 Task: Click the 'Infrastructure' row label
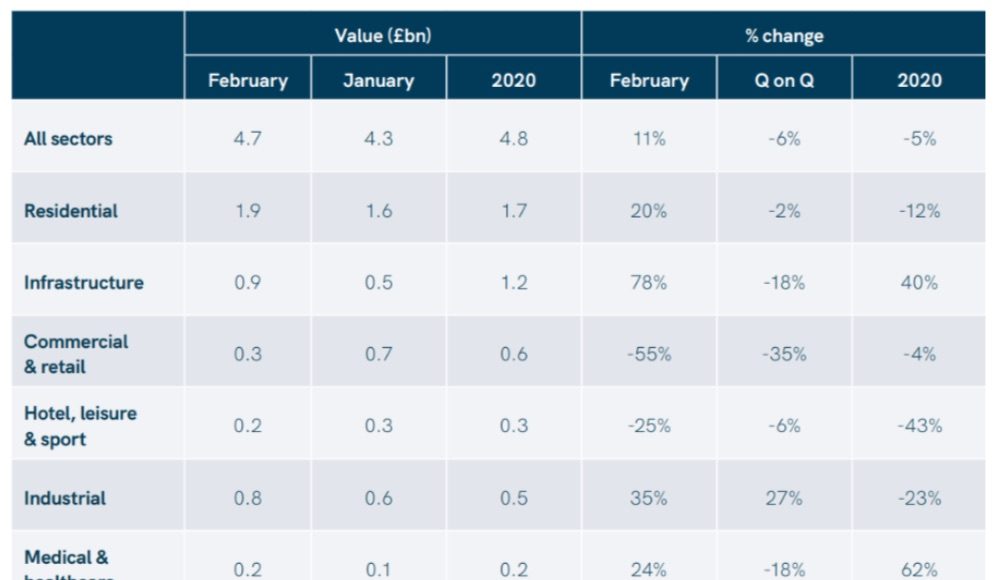coord(84,282)
